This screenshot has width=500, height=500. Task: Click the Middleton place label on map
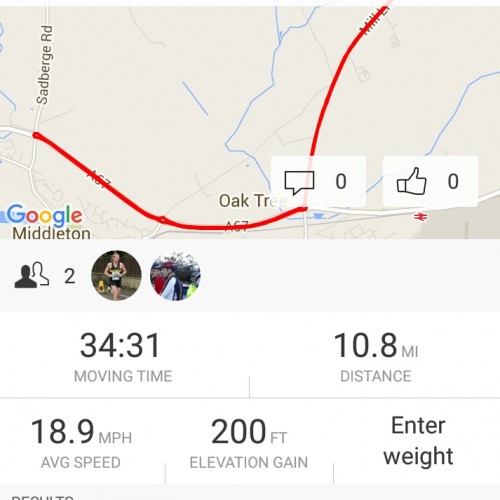(x=51, y=233)
